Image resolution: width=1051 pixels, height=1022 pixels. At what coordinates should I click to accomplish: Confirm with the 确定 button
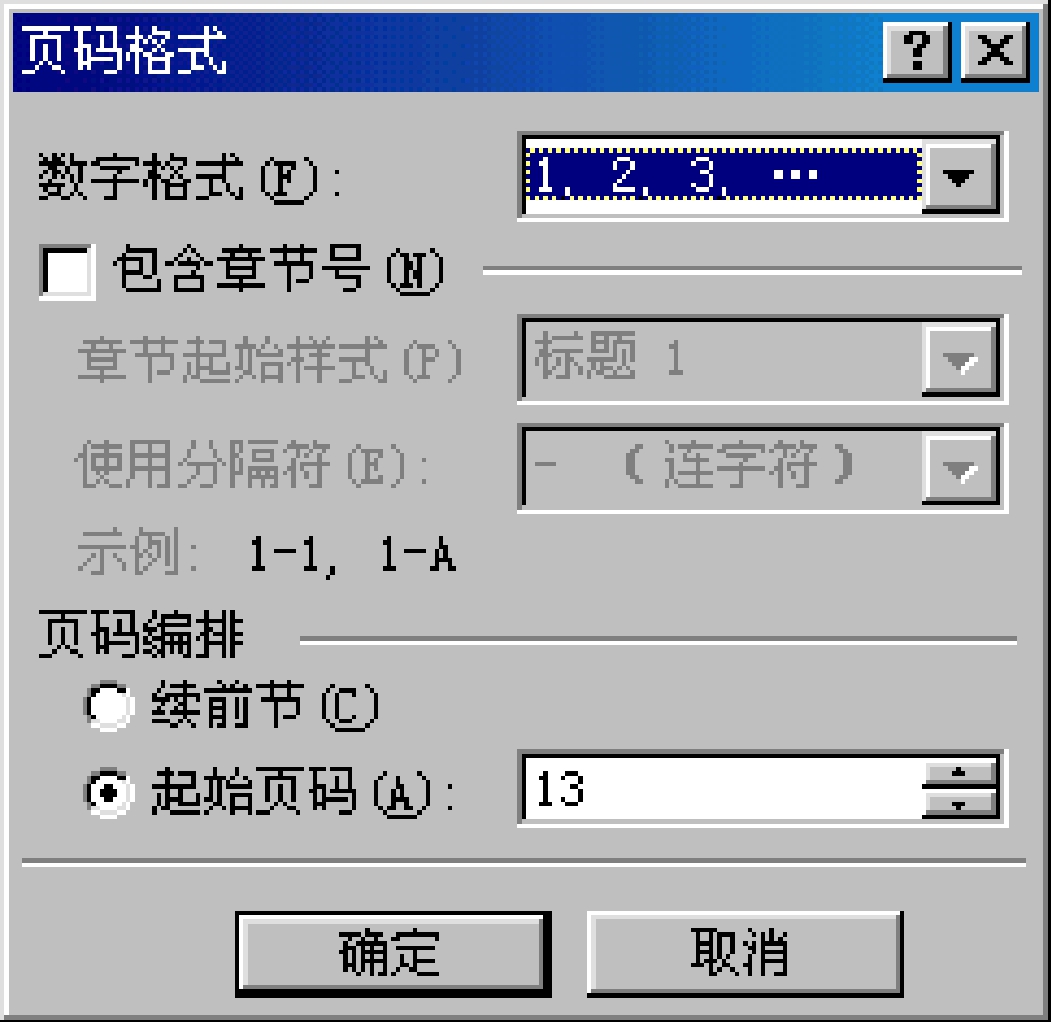pyautogui.click(x=393, y=954)
